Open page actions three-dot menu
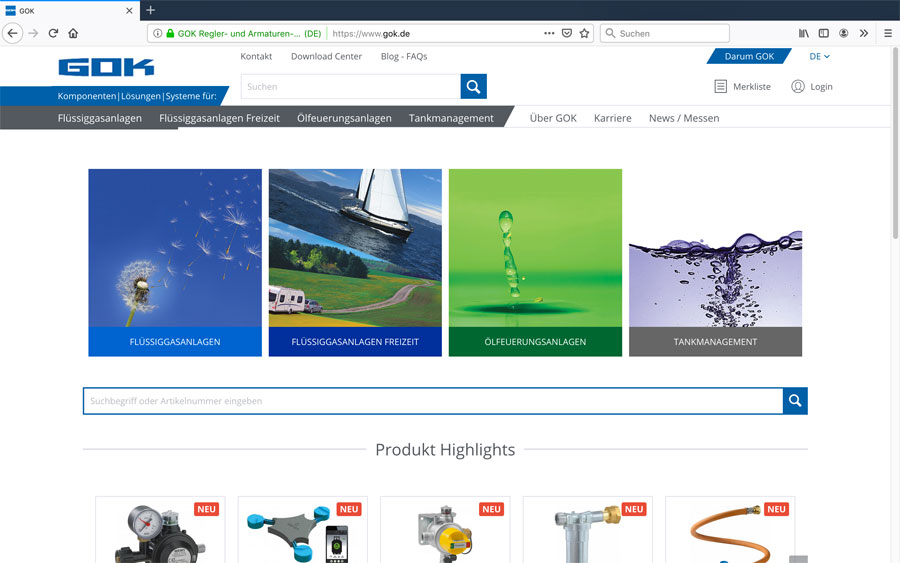 pyautogui.click(x=549, y=33)
